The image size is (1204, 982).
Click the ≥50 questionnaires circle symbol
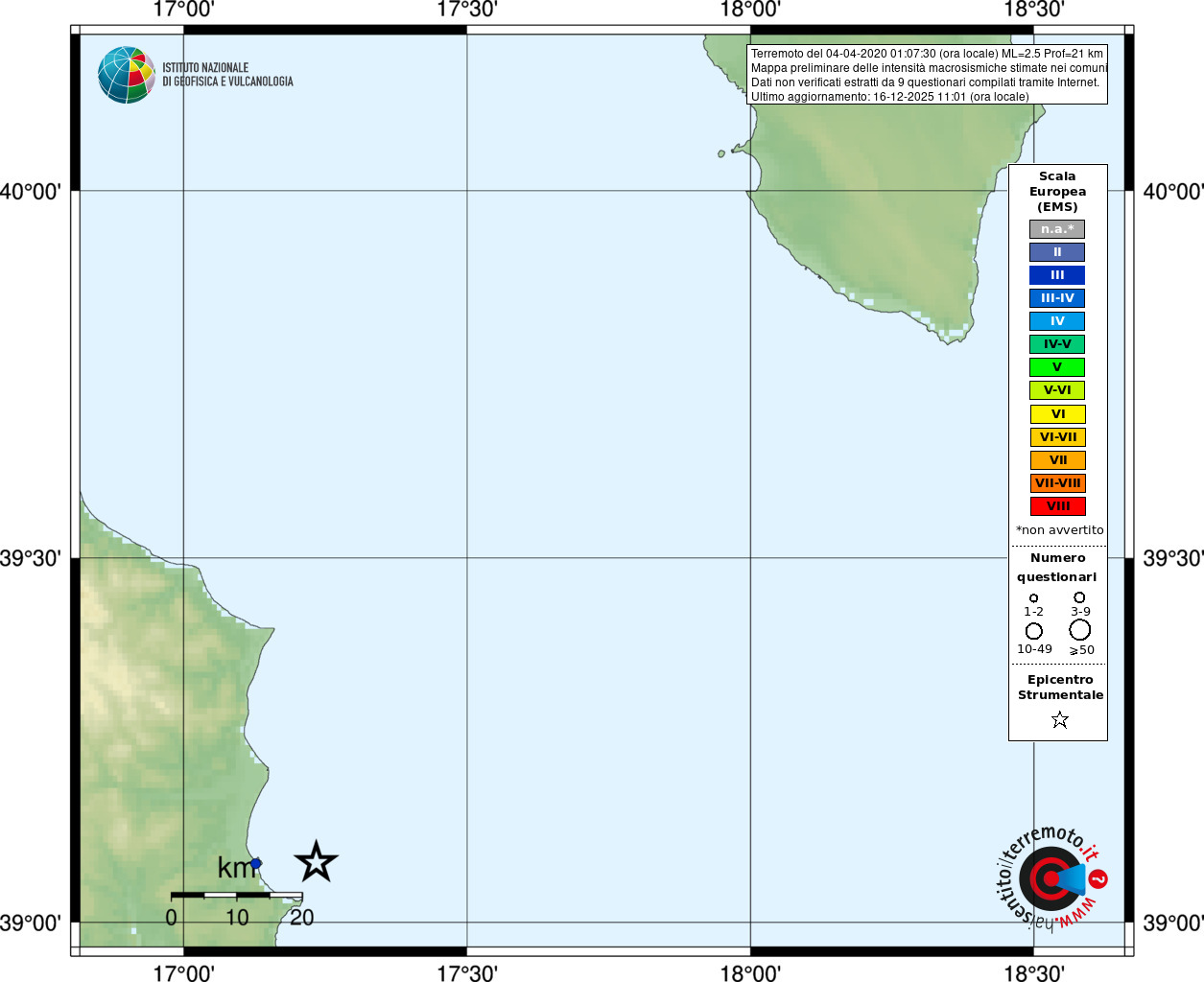click(x=1080, y=629)
